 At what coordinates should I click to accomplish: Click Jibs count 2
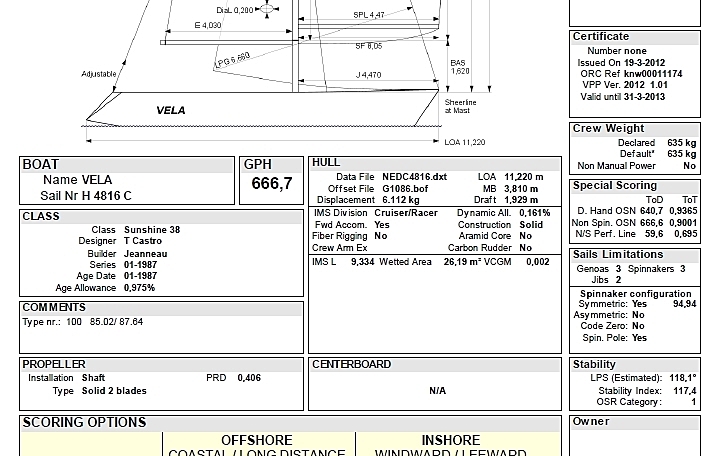618,280
